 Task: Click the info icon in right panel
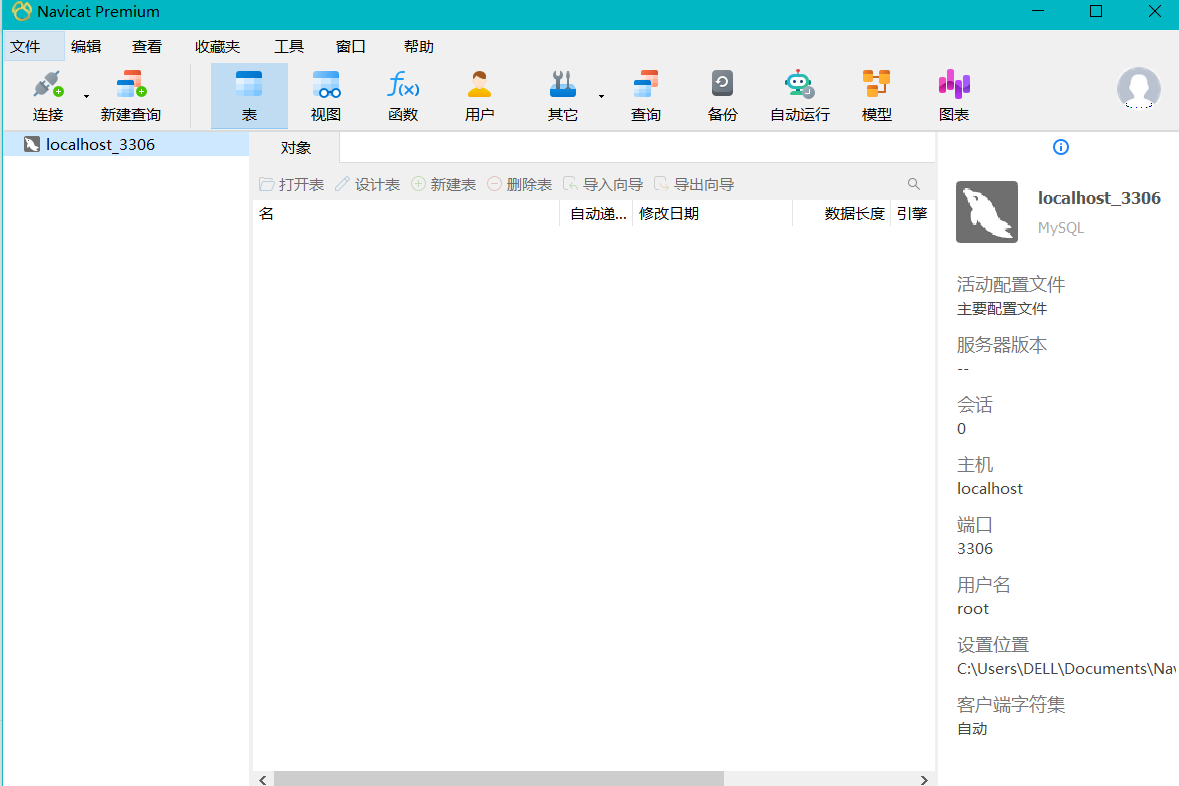pos(1061,147)
